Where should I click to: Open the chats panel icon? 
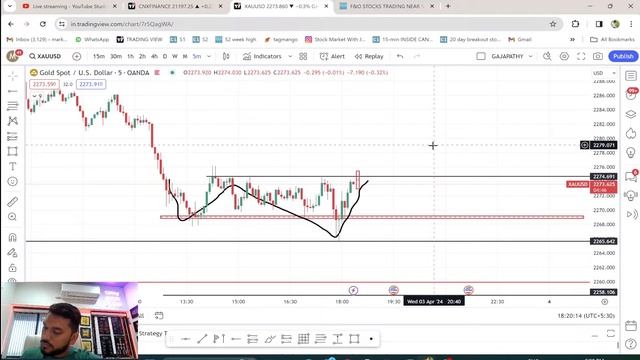pos(631,176)
